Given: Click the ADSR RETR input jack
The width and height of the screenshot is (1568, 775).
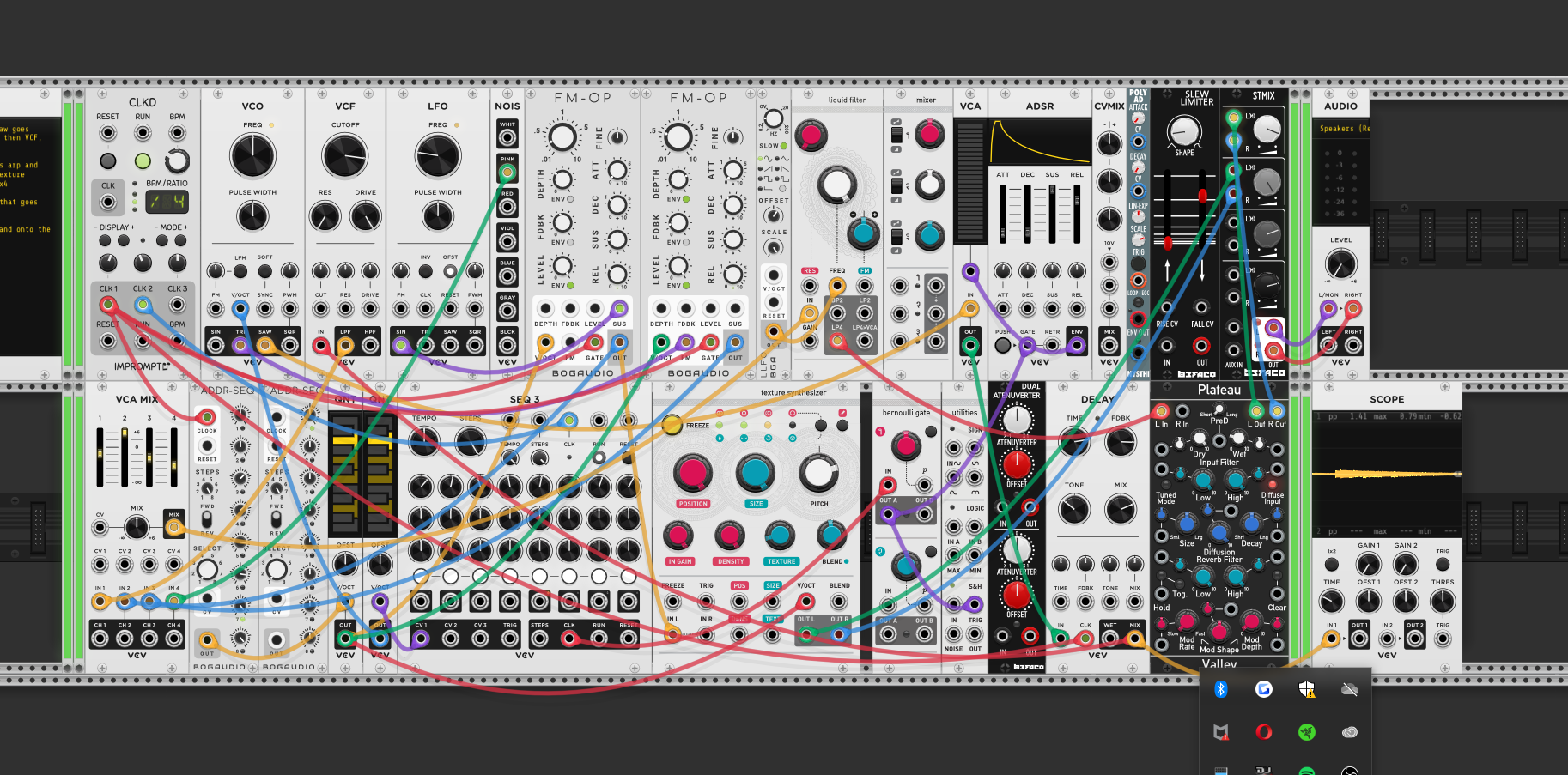Looking at the screenshot, I should pyautogui.click(x=1052, y=346).
